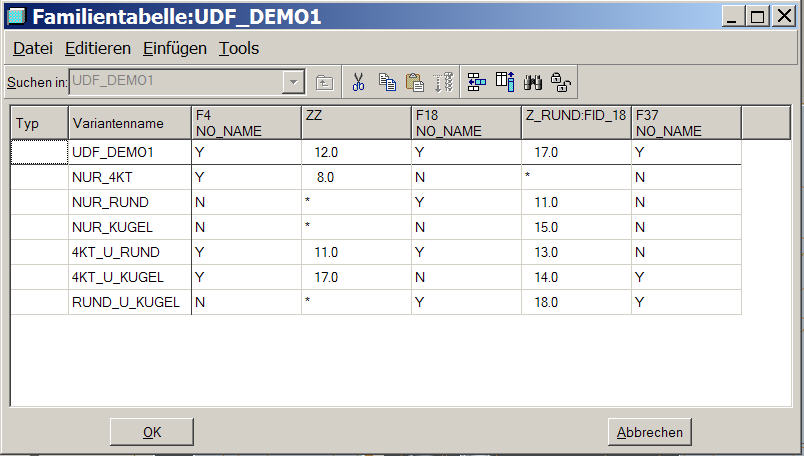The image size is (804, 456).
Task: Click the ZZ value 8.0 cell
Action: tap(356, 177)
